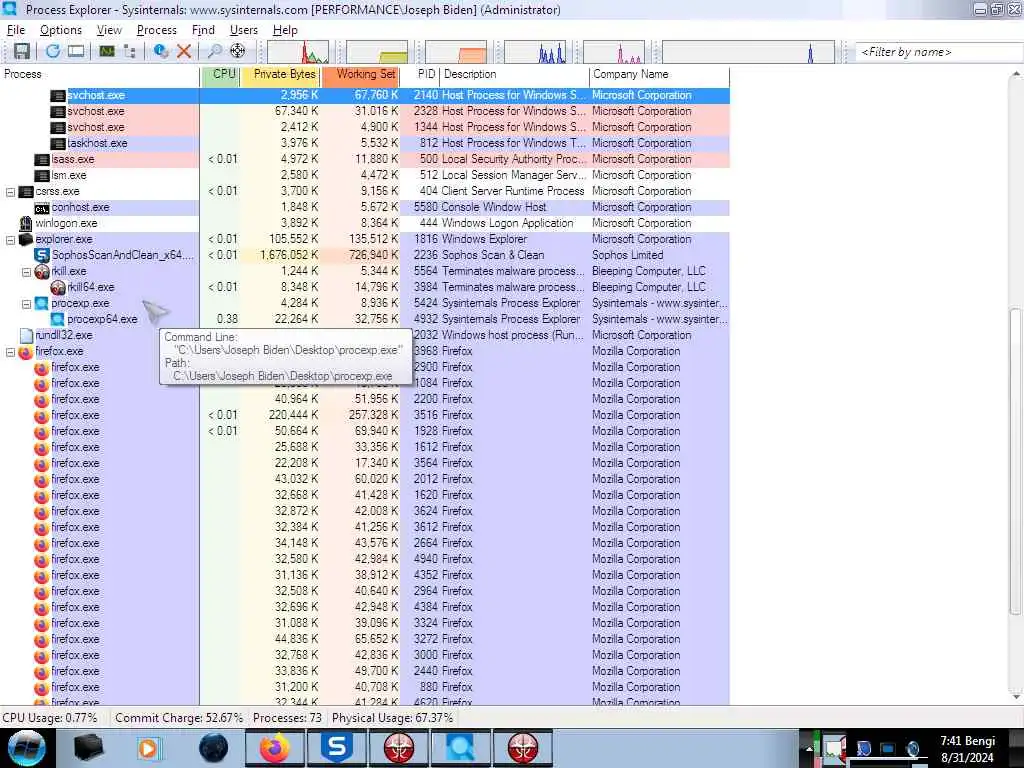The width and height of the screenshot is (1024, 768).
Task: Open the CPU usage mini graph in the toolbar
Action: click(298, 52)
